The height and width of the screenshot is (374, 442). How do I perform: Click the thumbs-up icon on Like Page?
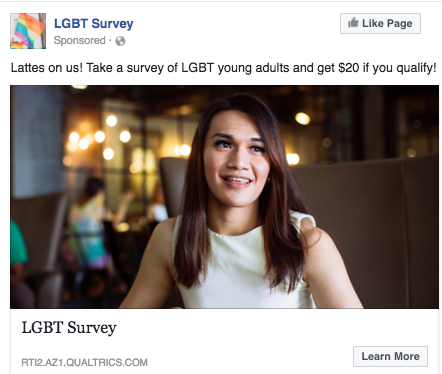point(353,23)
